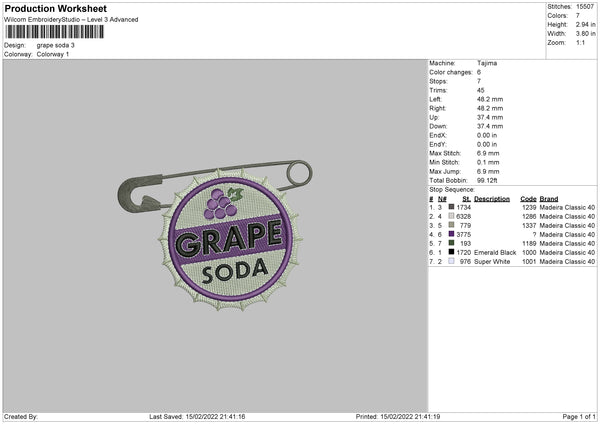Click the Wilcom EmbroideryStudio Level 3 Advanced text
Screen dimensions: 600x424
point(71,20)
